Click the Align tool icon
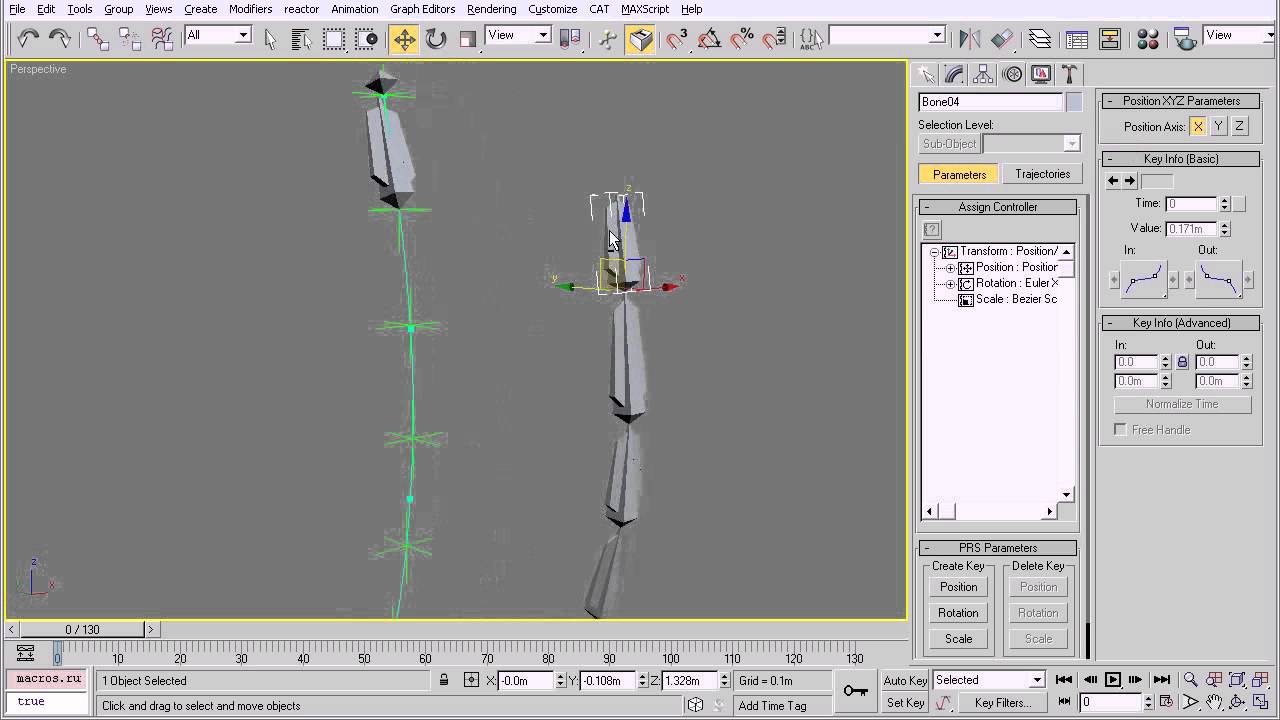1280x720 pixels. click(x=1001, y=39)
